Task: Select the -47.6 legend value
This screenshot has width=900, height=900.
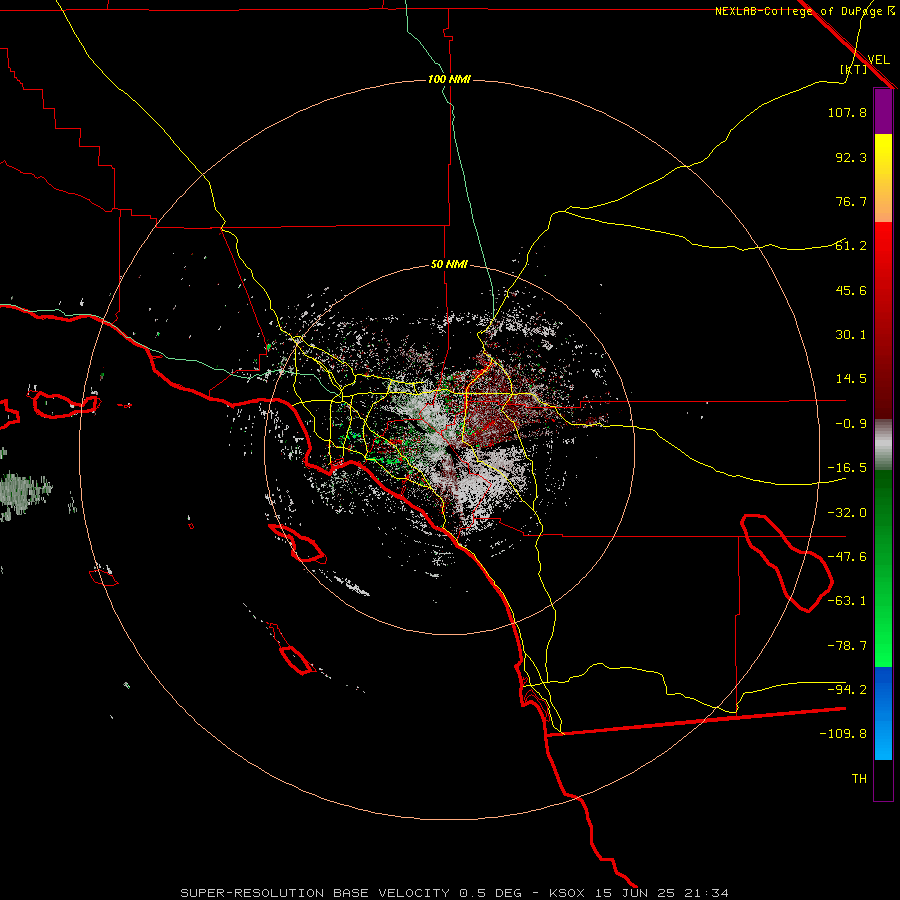Action: coord(847,557)
